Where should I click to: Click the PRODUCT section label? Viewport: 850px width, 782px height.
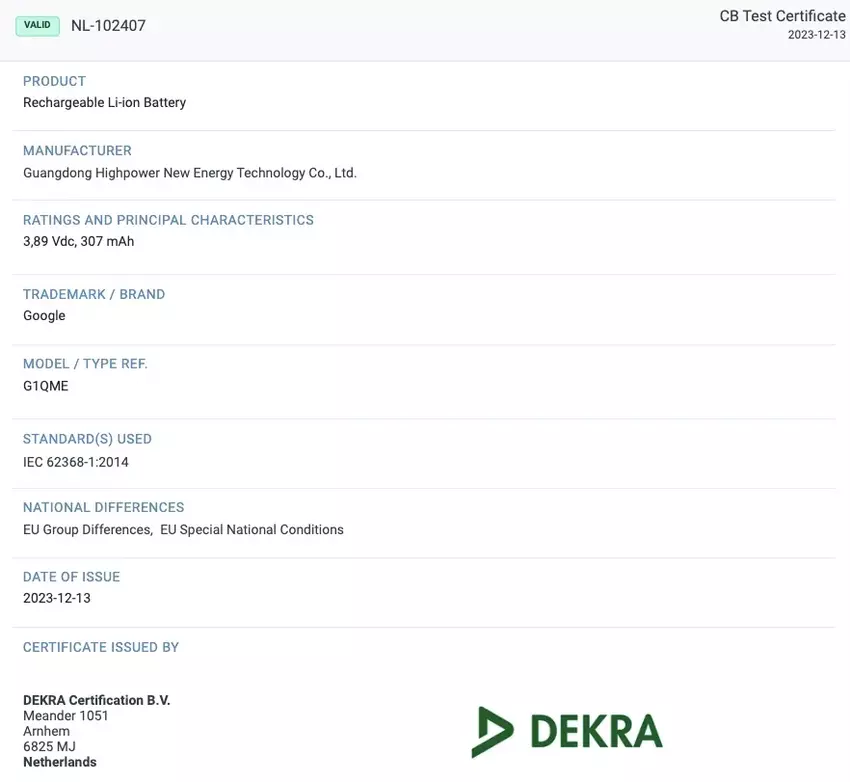pyautogui.click(x=55, y=81)
